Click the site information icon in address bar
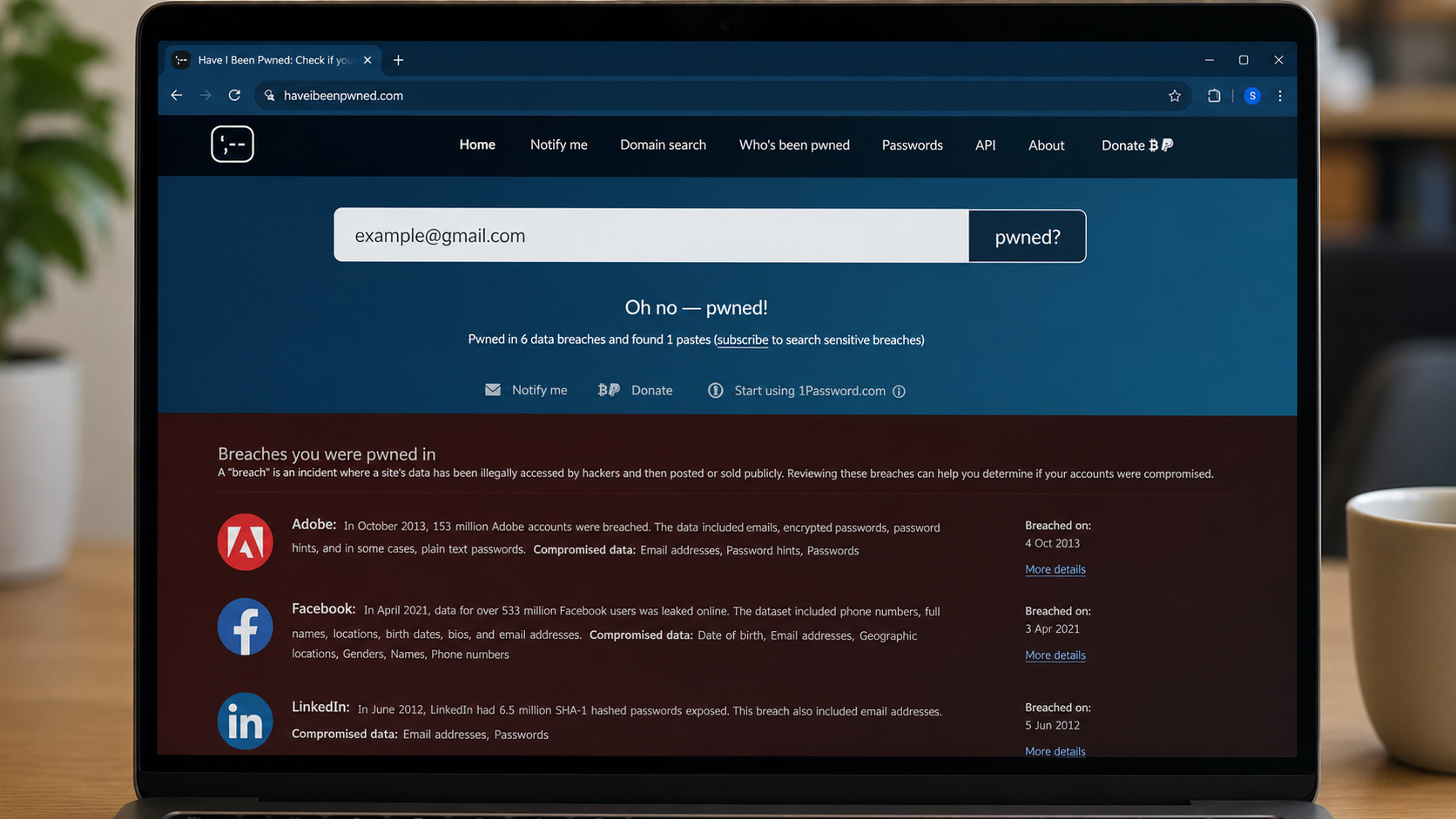 click(x=270, y=96)
